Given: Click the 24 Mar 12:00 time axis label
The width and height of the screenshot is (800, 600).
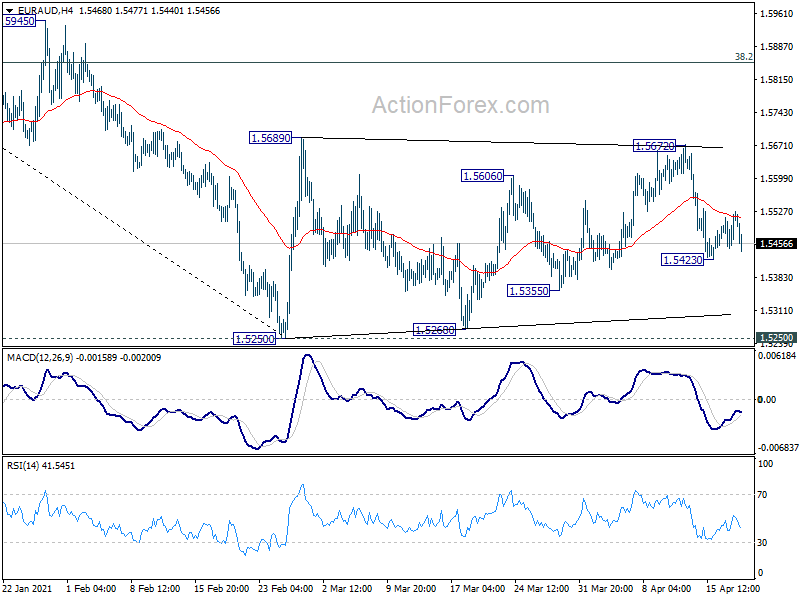Looking at the screenshot, I should click(x=541, y=589).
